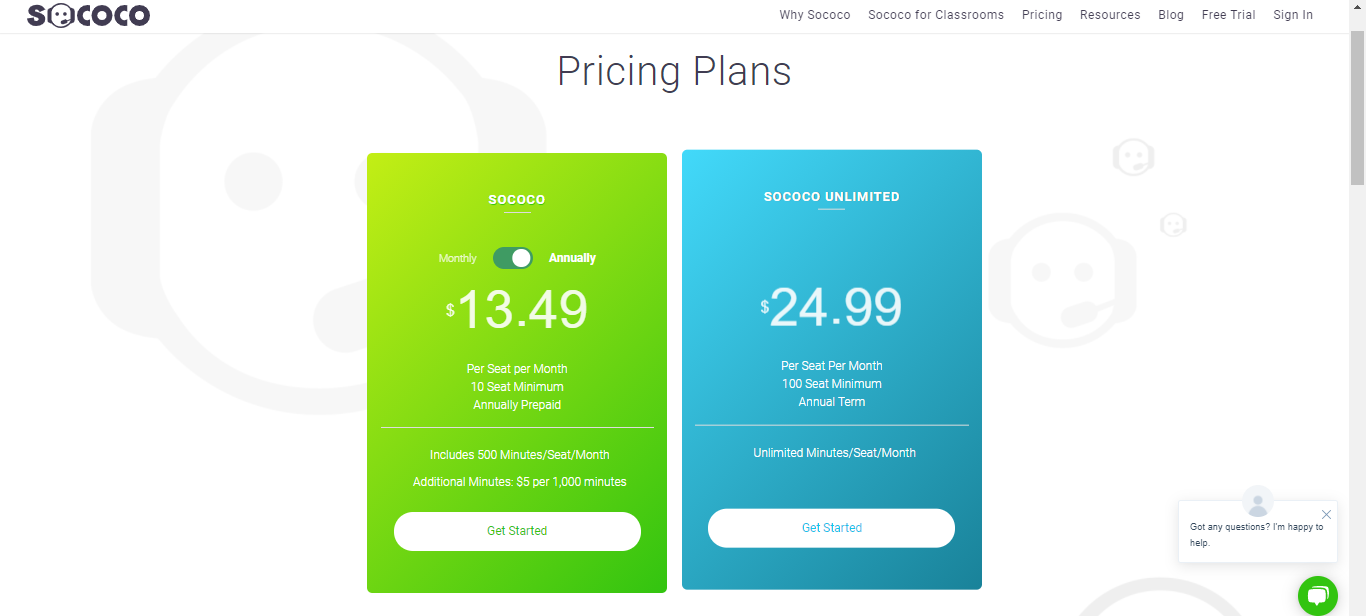
Task: Select the Monthly billing label
Action: click(458, 259)
